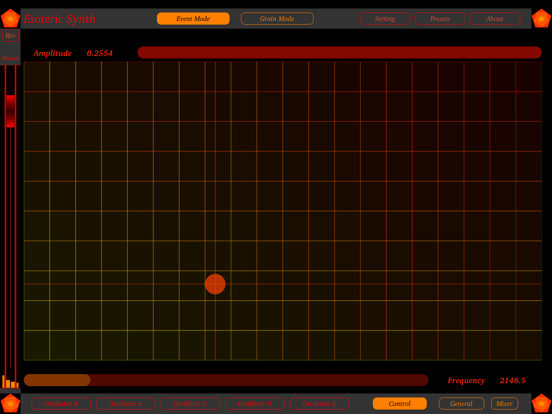
Task: Open the Presets menu
Action: (x=440, y=19)
